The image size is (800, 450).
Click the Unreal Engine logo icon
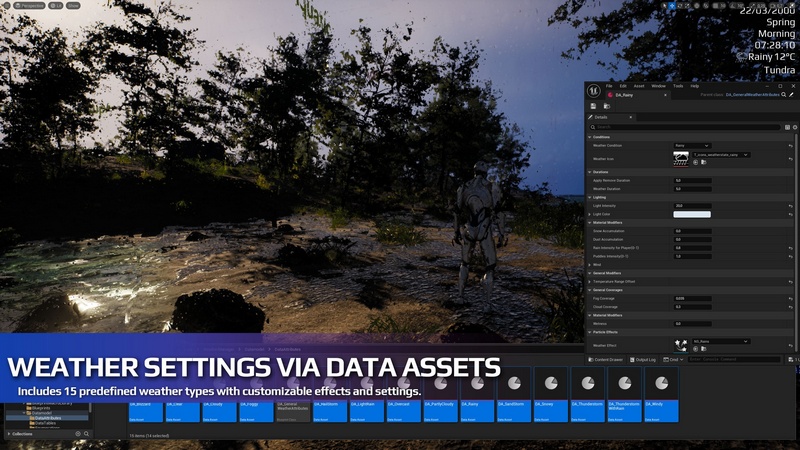(592, 90)
